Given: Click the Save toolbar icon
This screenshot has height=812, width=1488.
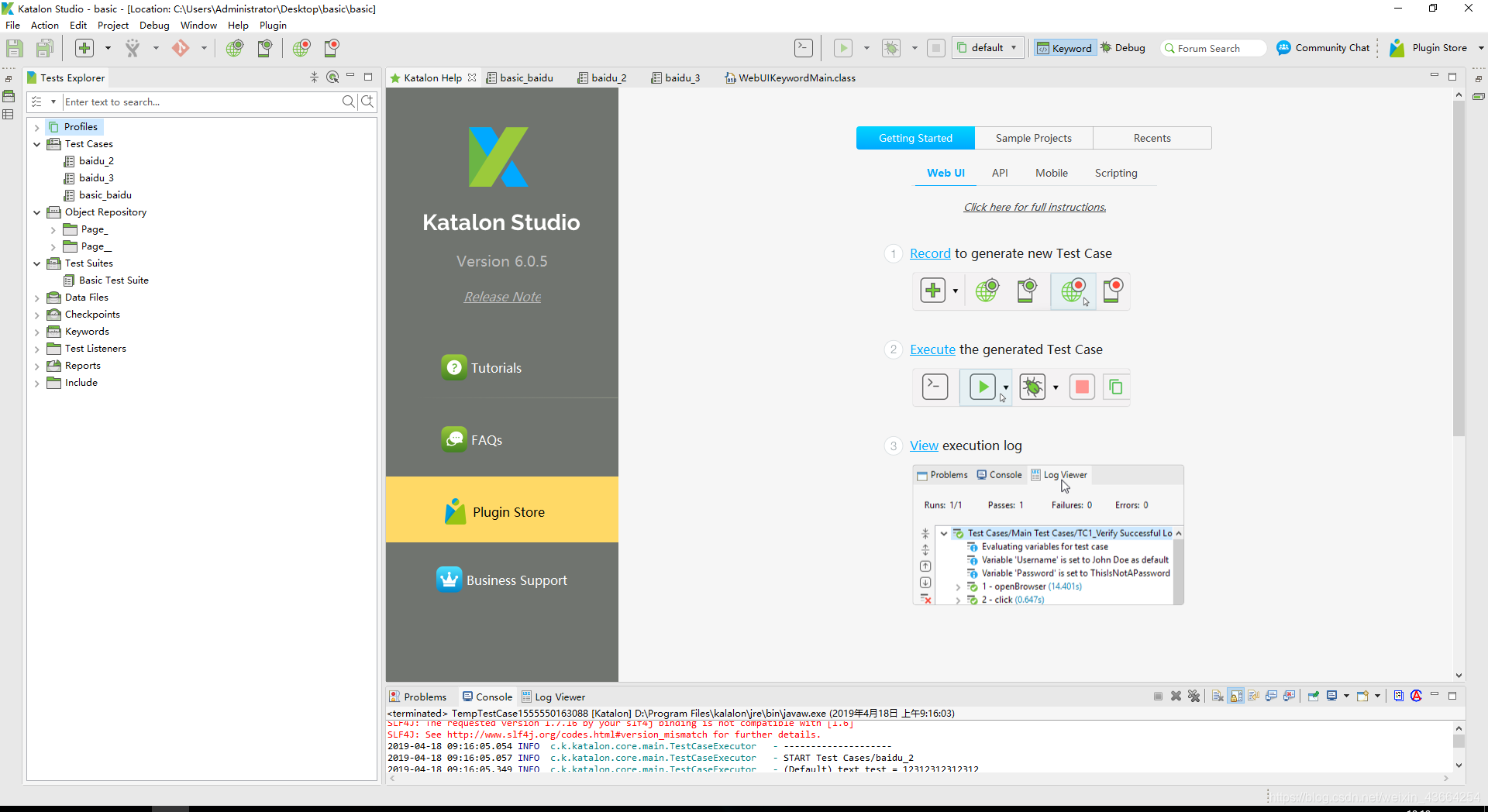Looking at the screenshot, I should click(15, 48).
